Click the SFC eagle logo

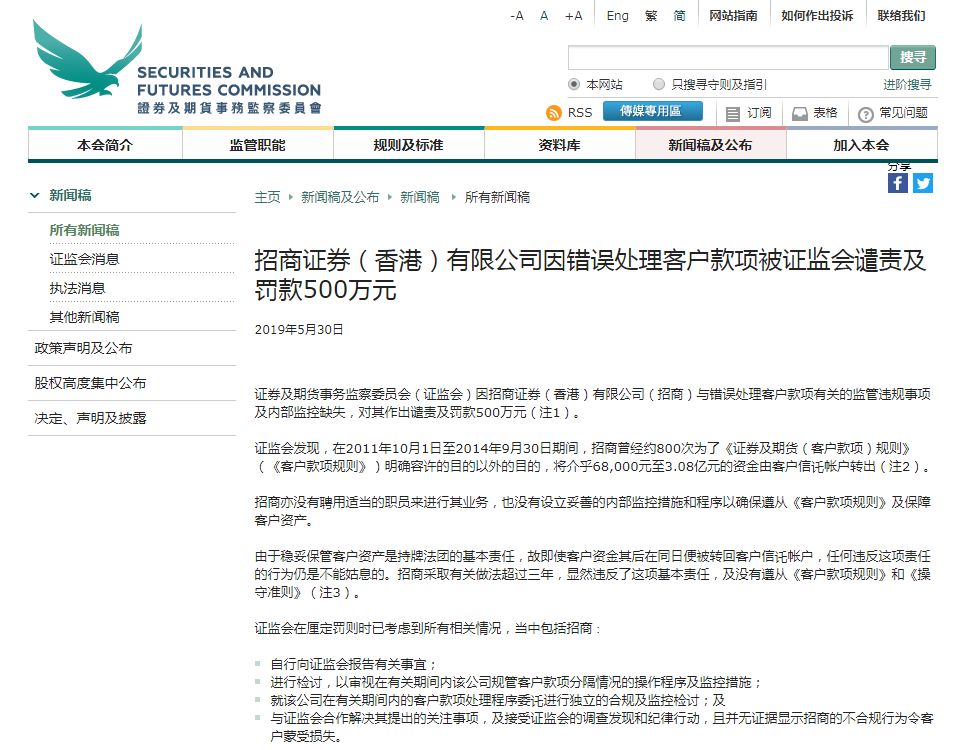click(177, 67)
